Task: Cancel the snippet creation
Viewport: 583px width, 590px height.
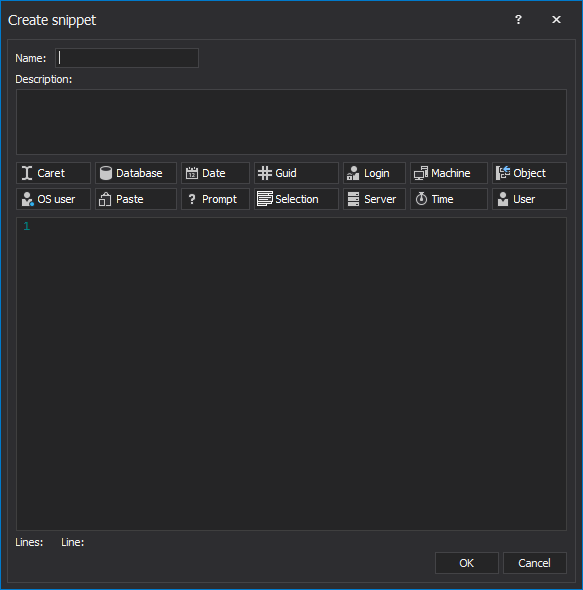Action: tap(534, 563)
